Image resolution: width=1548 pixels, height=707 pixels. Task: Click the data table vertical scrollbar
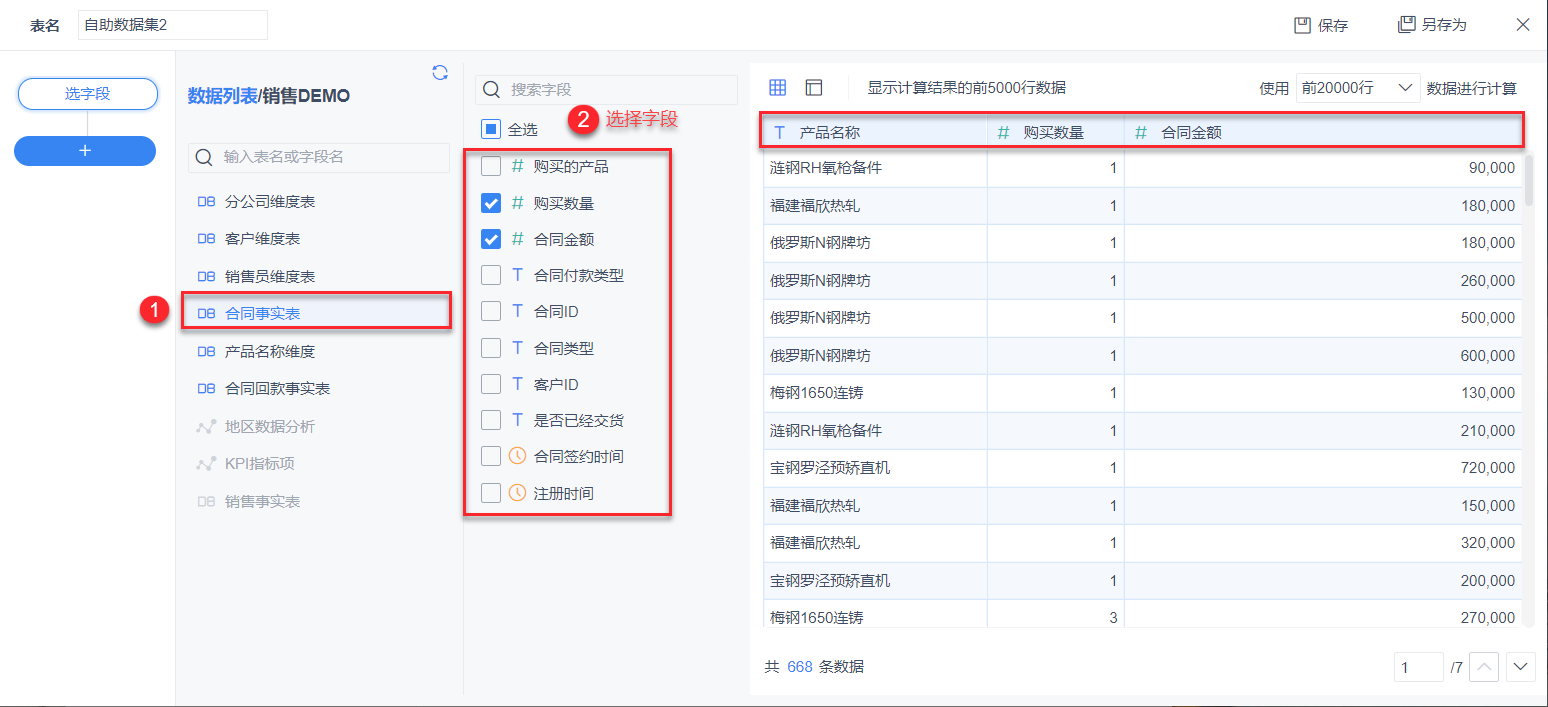[1529, 180]
